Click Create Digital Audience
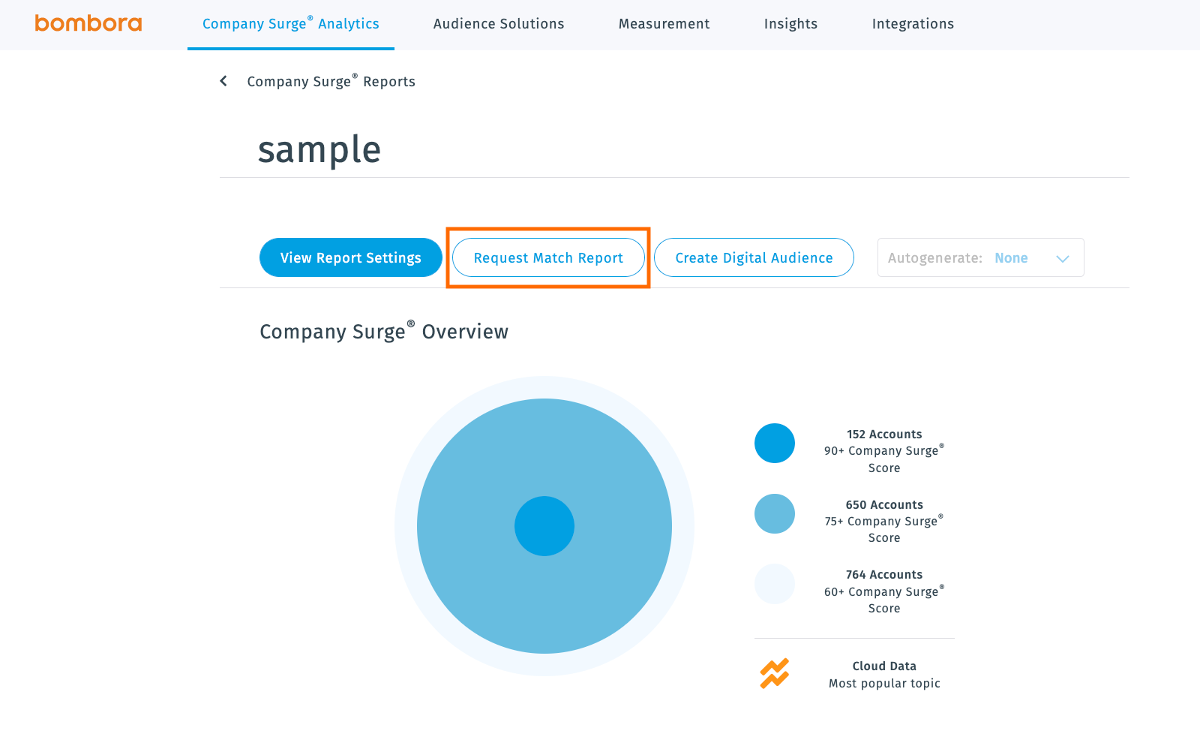This screenshot has height=740, width=1200. 753,257
